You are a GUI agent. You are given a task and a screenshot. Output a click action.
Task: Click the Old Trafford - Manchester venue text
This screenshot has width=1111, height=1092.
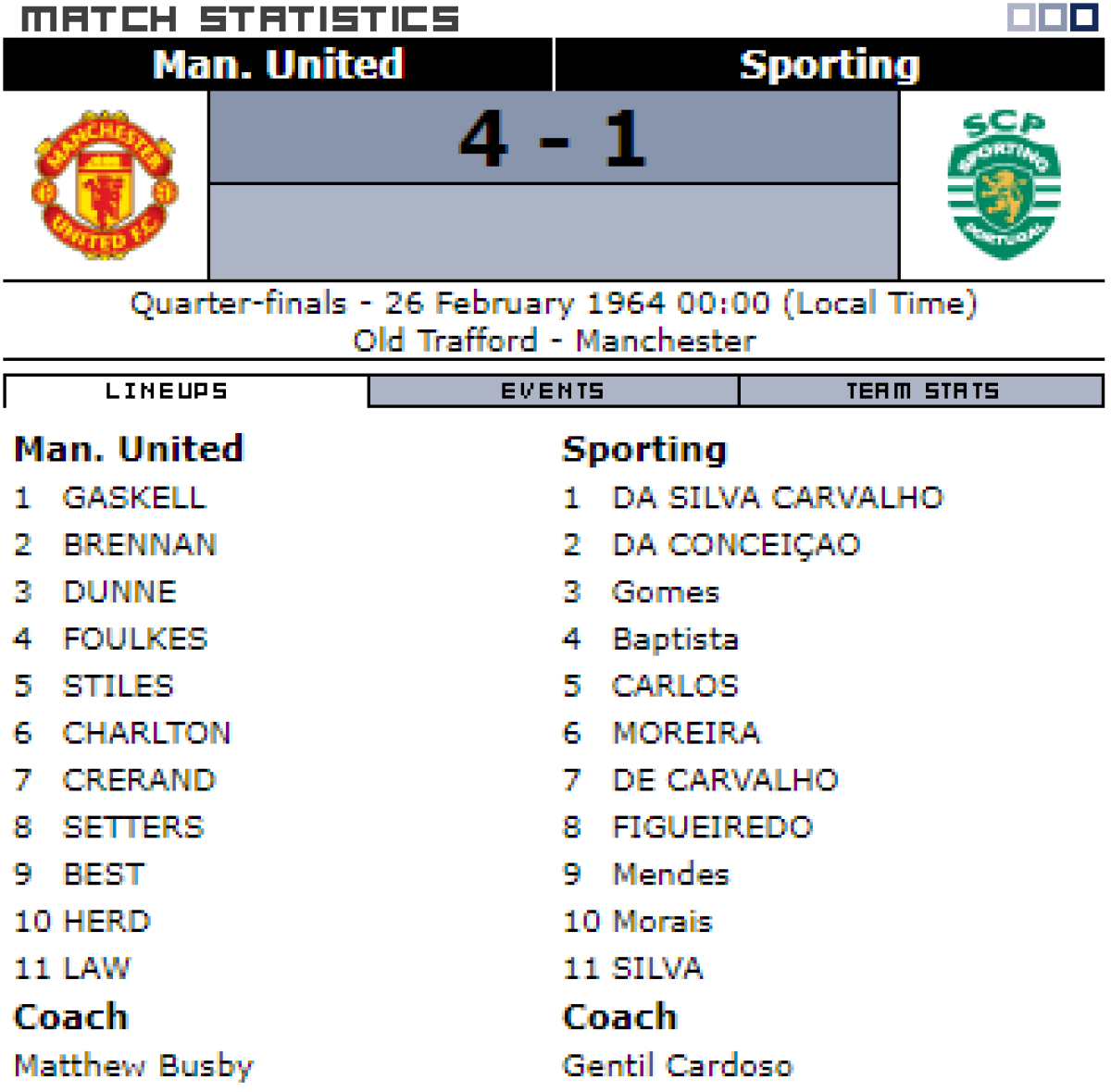pos(554,341)
